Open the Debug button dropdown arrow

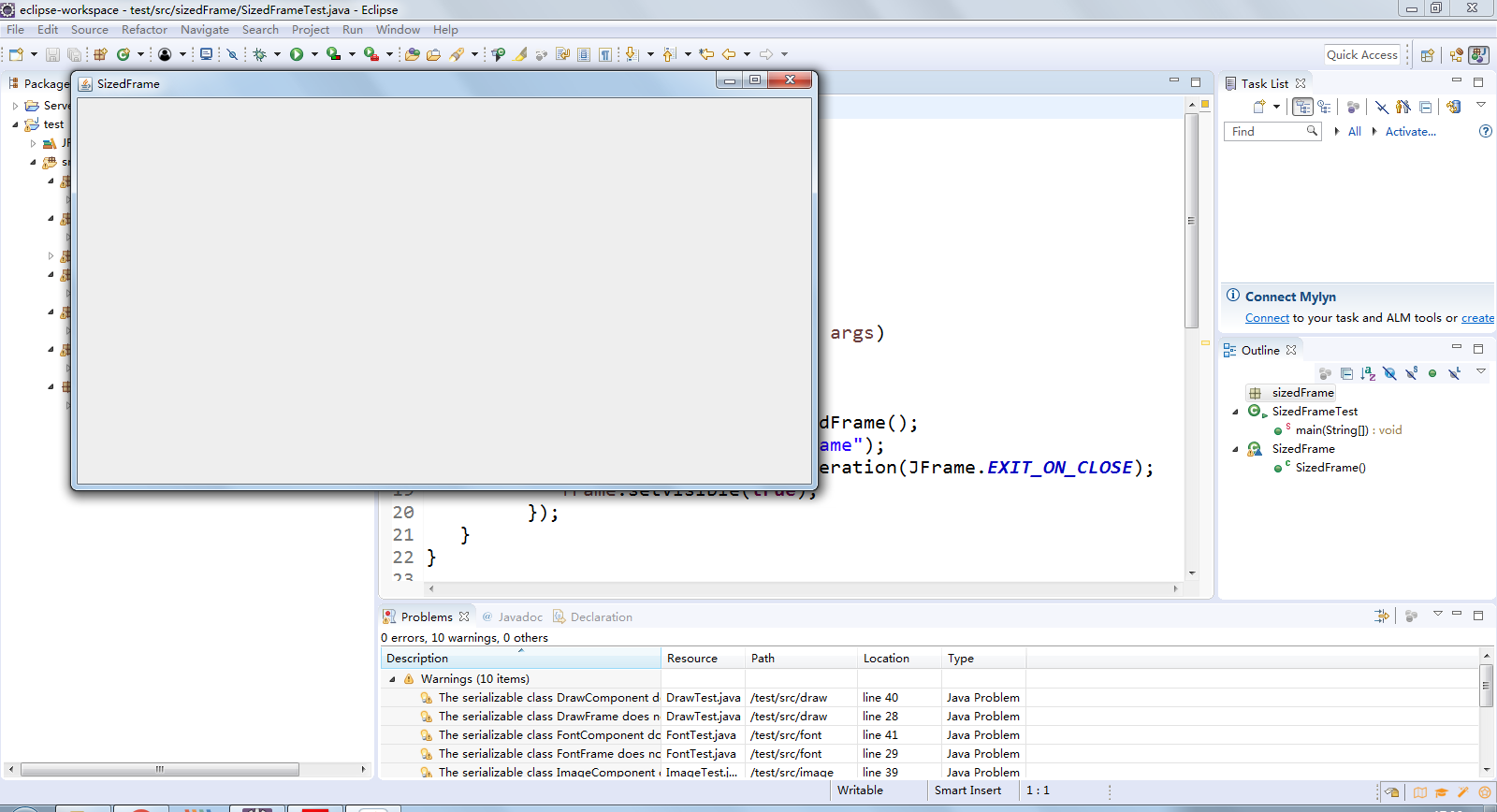tap(277, 54)
